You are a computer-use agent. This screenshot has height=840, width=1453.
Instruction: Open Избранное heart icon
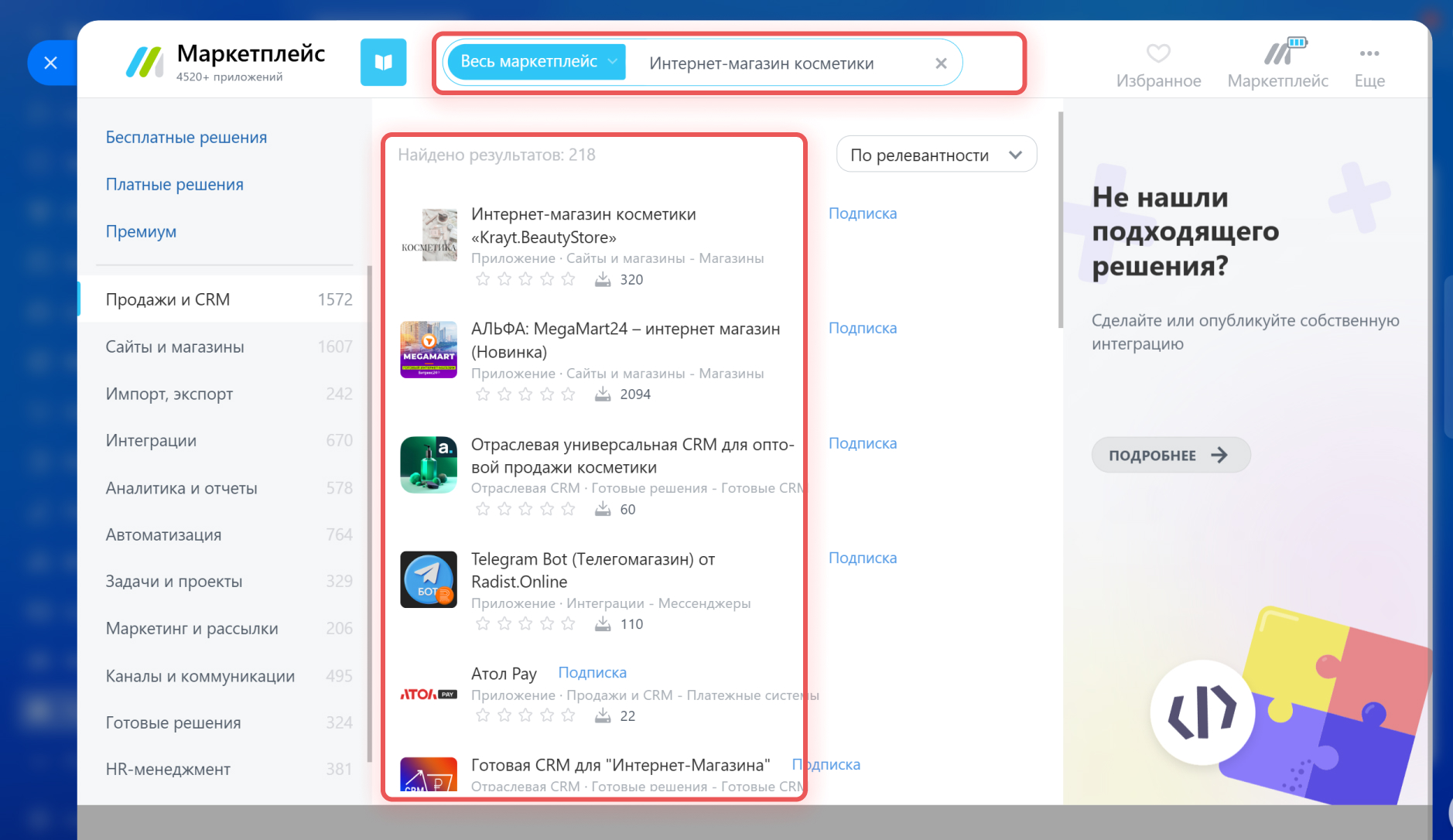pos(1158,53)
